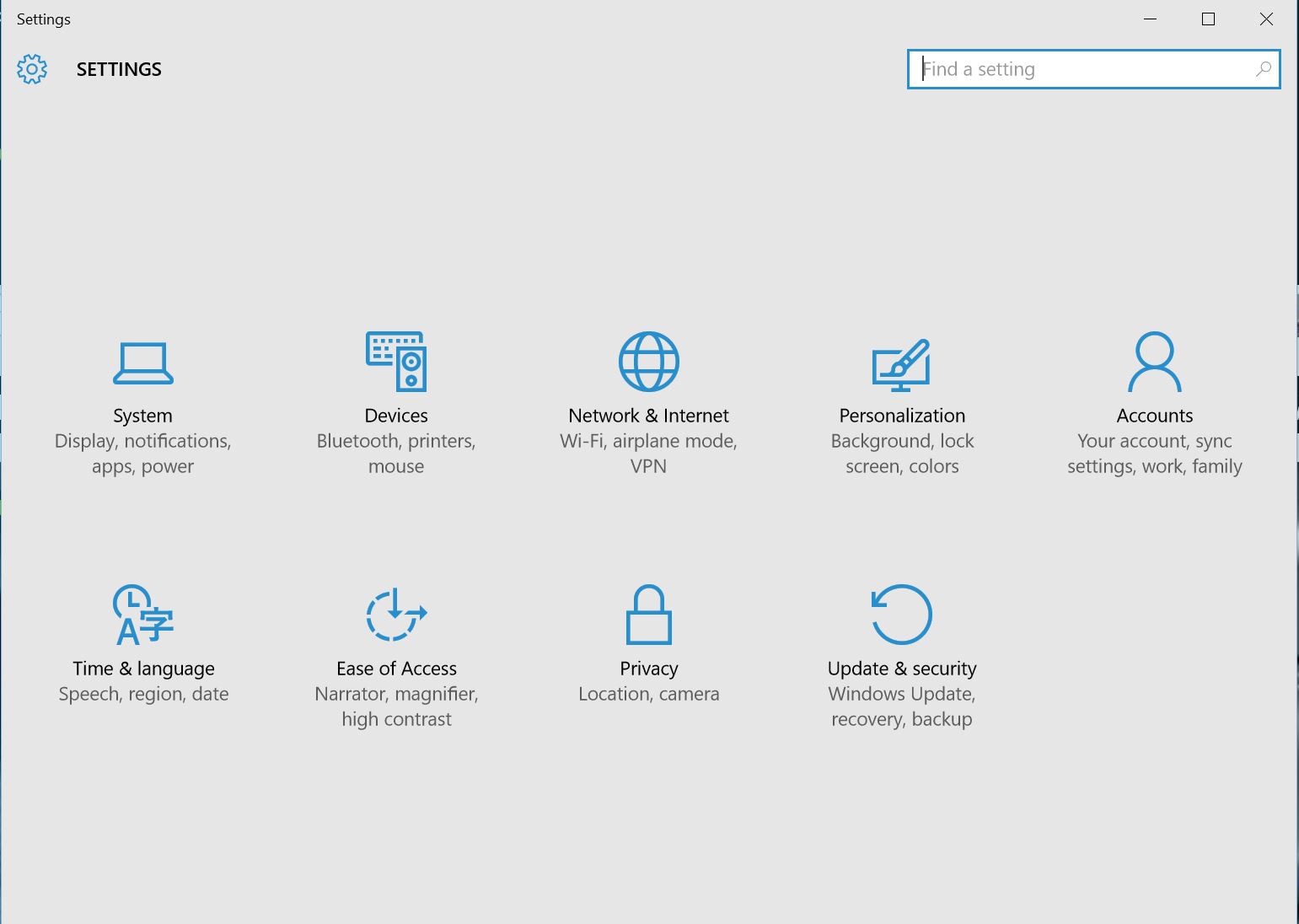Click the Ease of Access dashed-circle icon
Screen dimensions: 1299x924
pos(396,615)
